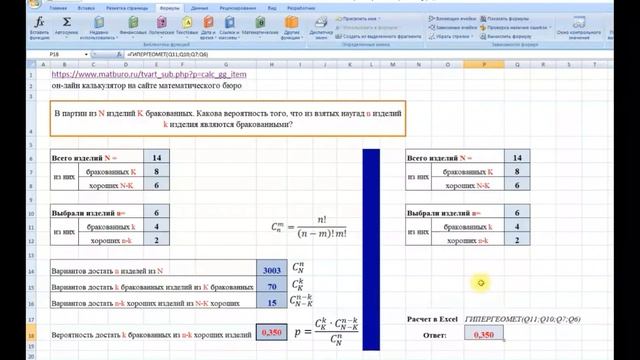Image resolution: width=640 pixels, height=360 pixels.
Task: Open the matburo.ru hyperlink in row 1
Action: coord(149,74)
